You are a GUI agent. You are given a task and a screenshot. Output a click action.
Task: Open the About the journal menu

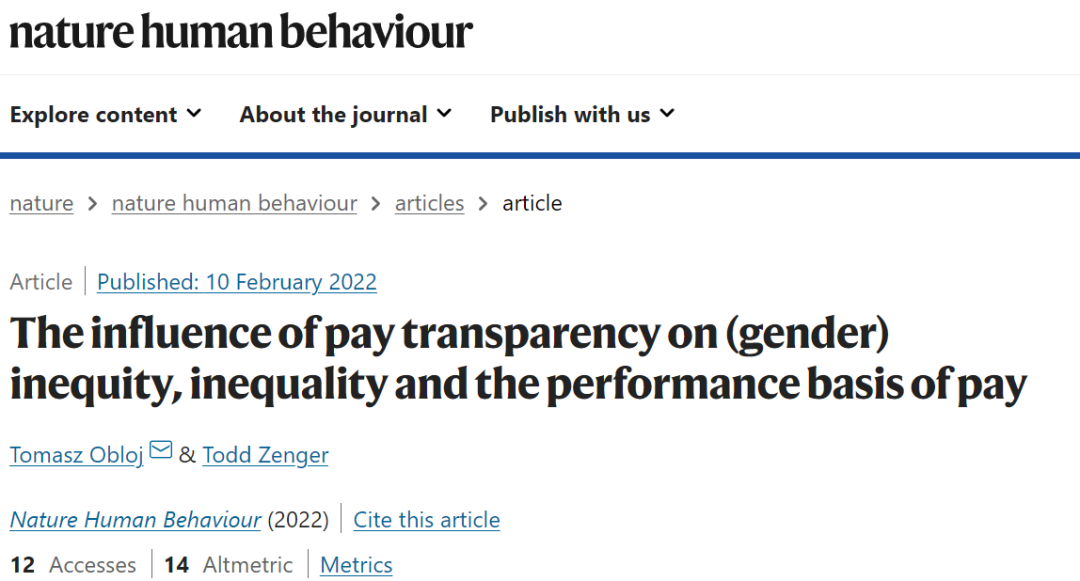[x=345, y=114]
